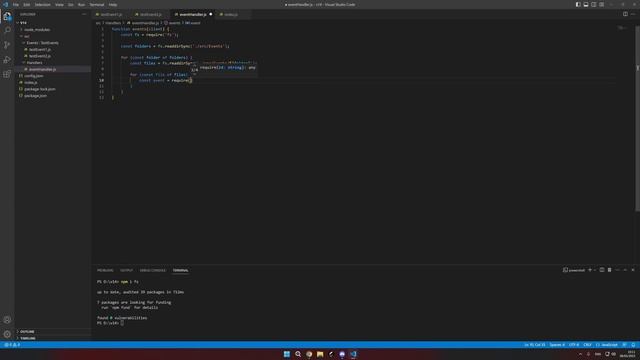Open the Source Control view
The width and height of the screenshot is (640, 360).
7,45
